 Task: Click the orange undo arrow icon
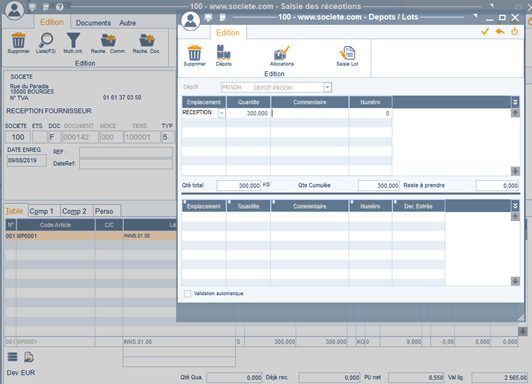click(500, 32)
